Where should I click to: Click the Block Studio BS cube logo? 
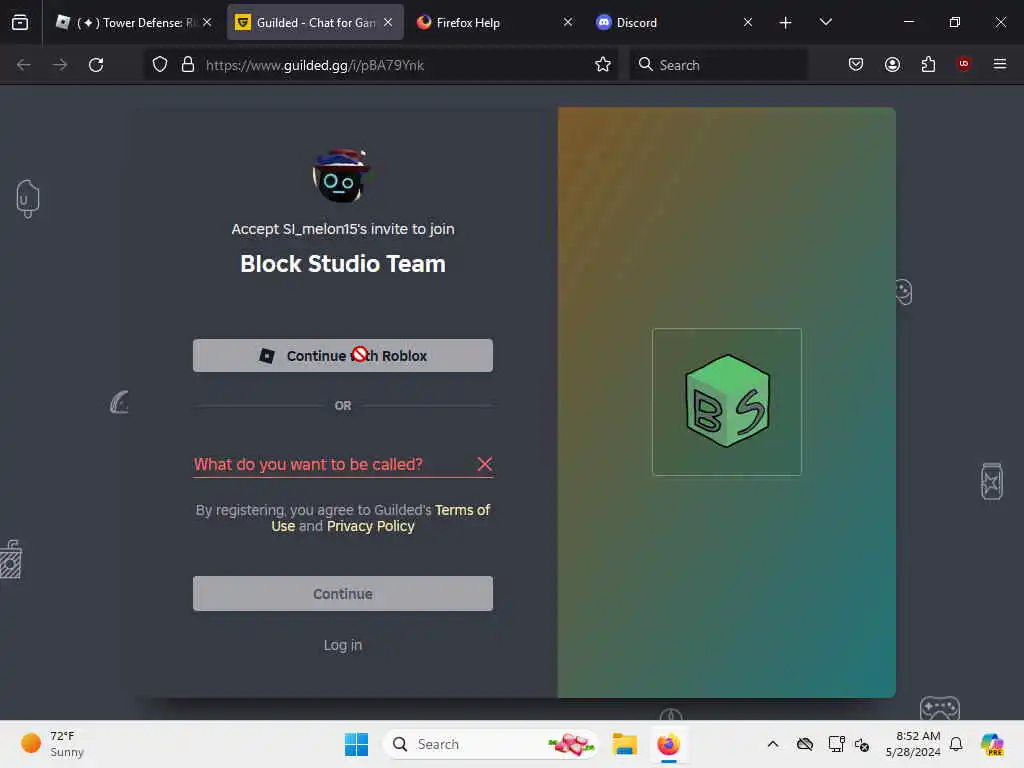point(727,402)
